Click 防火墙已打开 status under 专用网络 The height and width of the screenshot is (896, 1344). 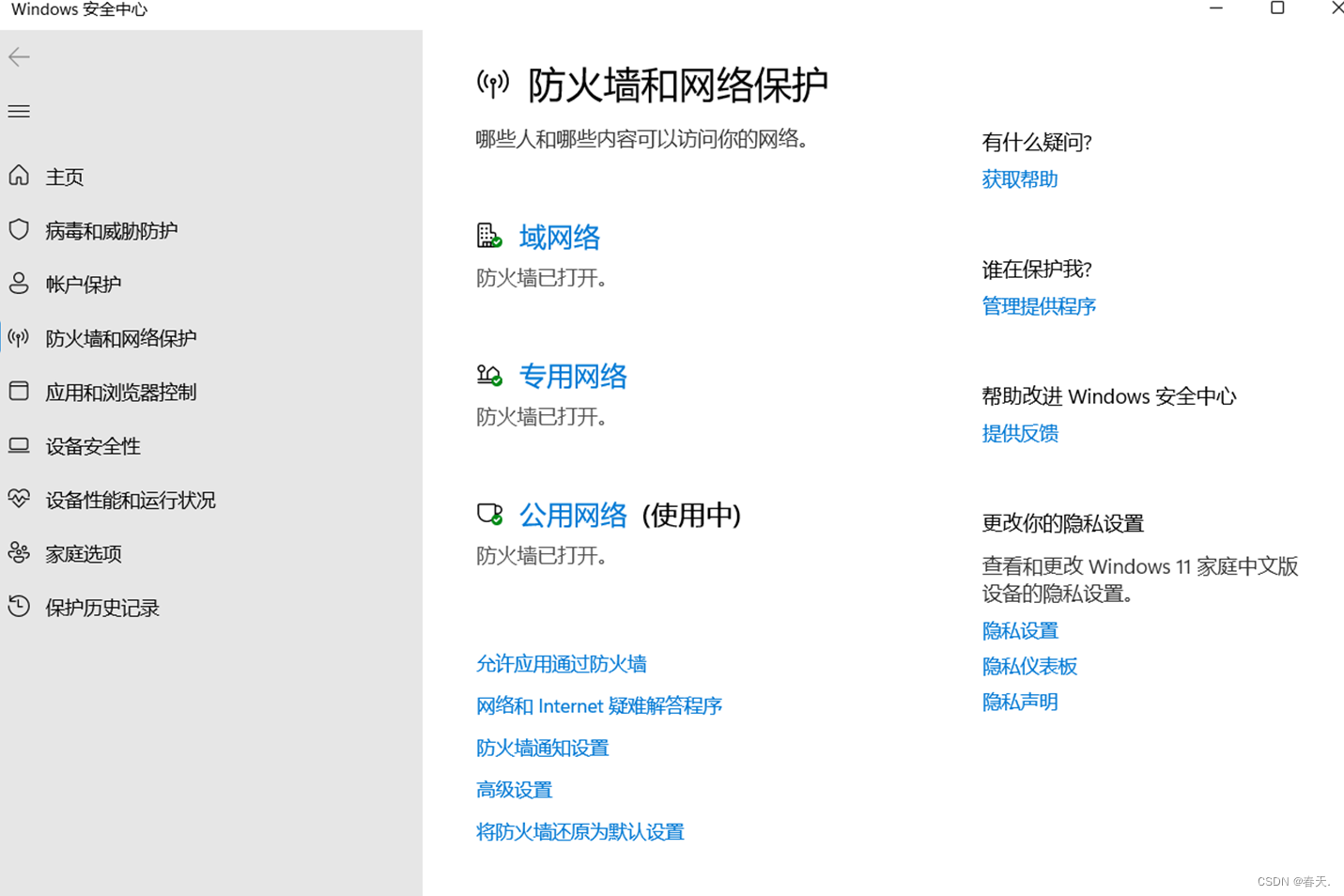tap(542, 417)
